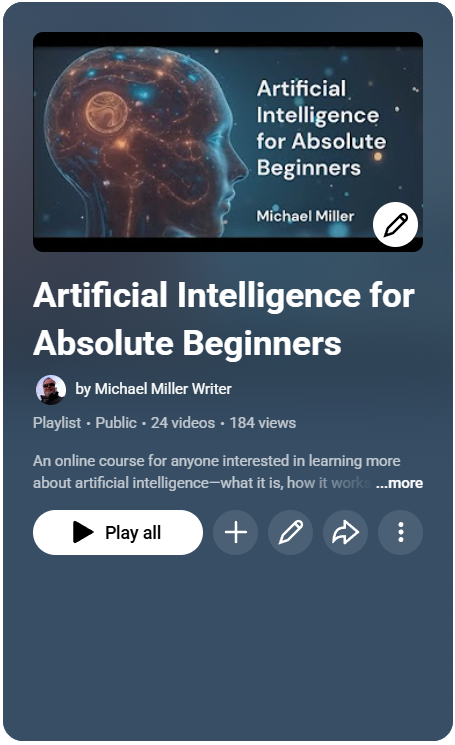Viewport: 455px width, 745px height.
Task: Visit the 'by Michael Miller Writer' channel link
Action: click(x=153, y=389)
